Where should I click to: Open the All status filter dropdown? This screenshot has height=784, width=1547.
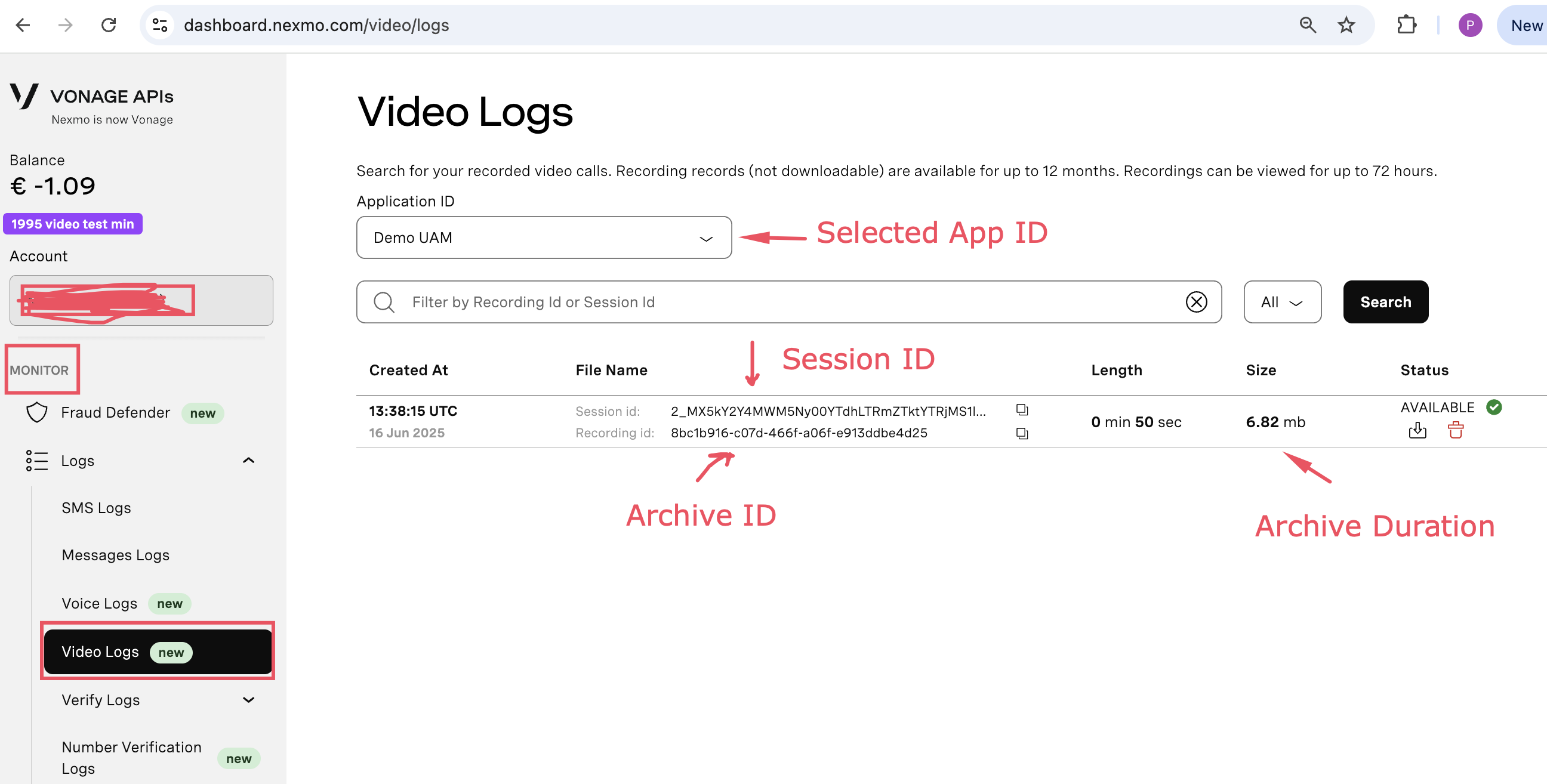tap(1281, 302)
